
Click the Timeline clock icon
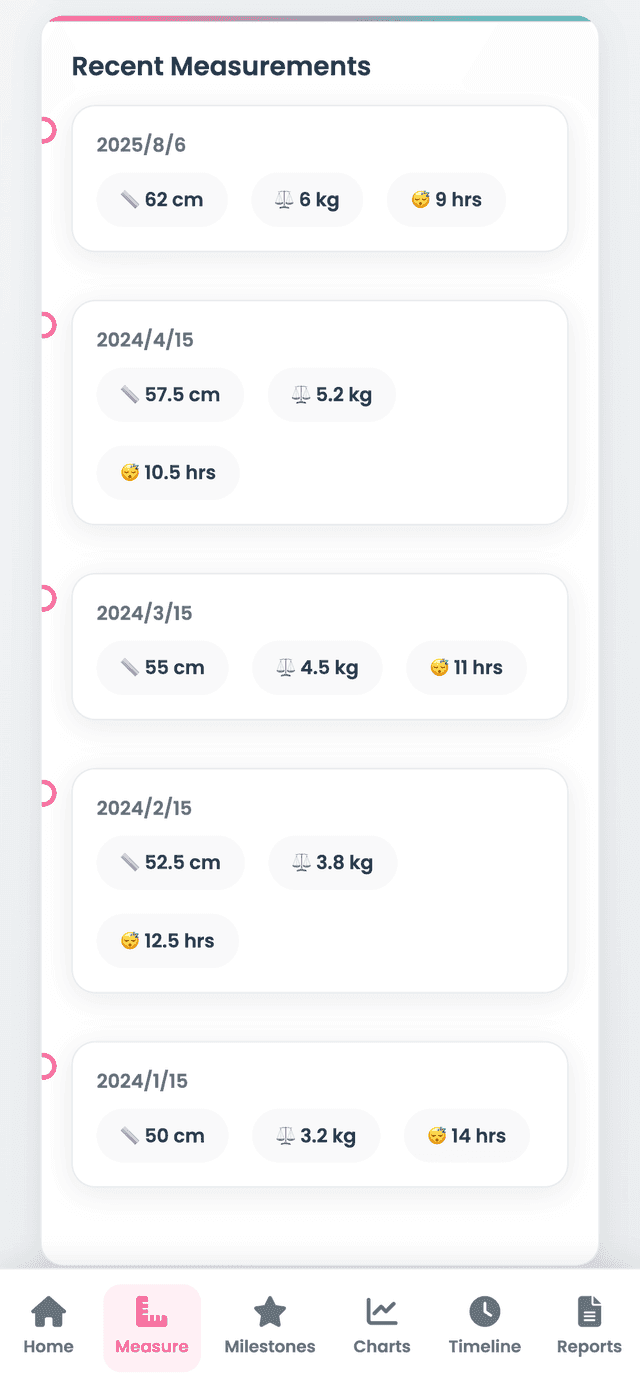point(484,1310)
